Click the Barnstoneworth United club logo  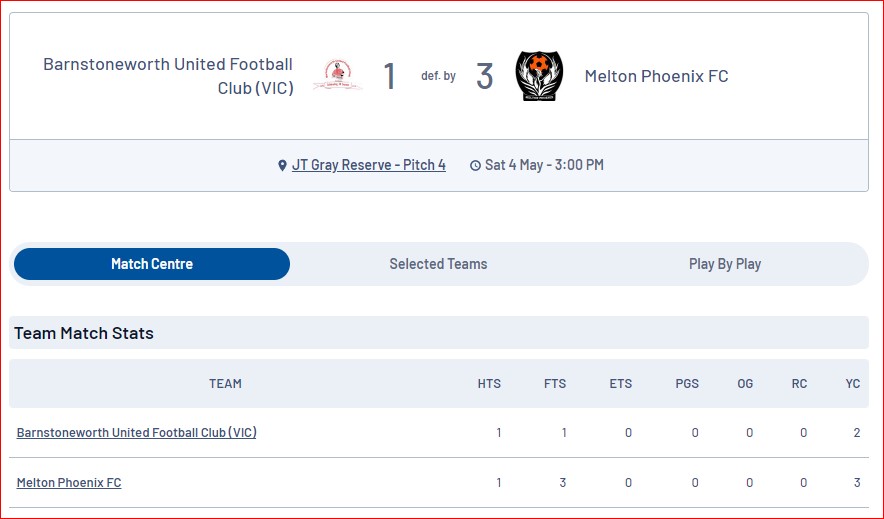[337, 76]
